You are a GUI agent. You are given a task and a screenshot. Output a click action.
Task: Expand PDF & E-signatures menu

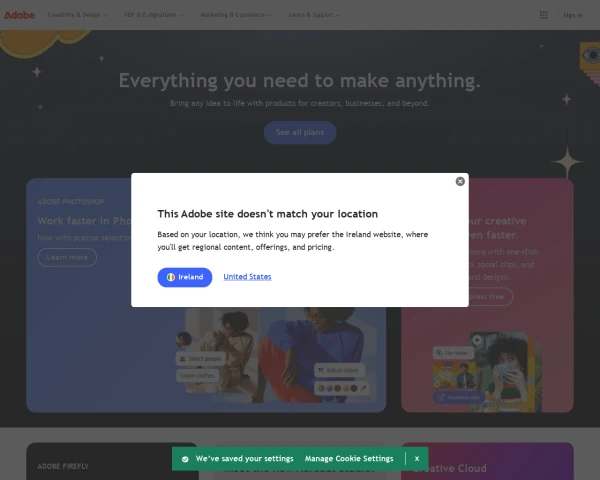pos(154,15)
